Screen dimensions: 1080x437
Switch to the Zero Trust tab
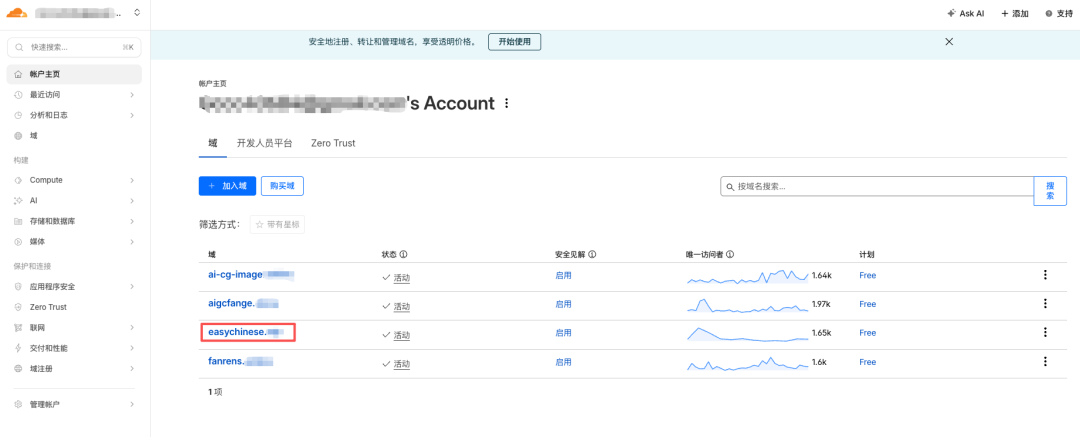(333, 143)
